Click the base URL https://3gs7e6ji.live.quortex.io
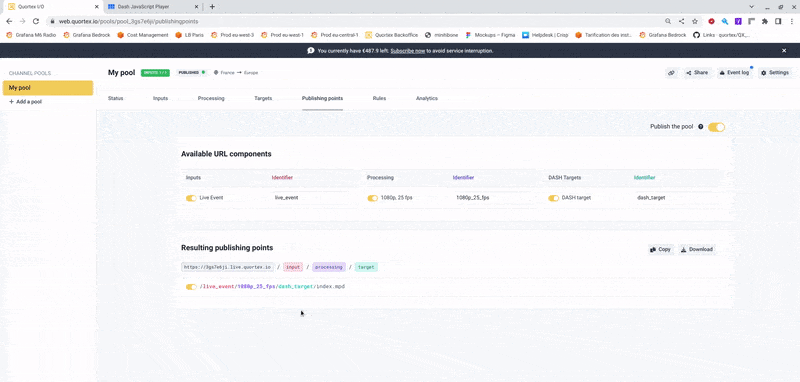This screenshot has height=382, width=800. tap(227, 267)
